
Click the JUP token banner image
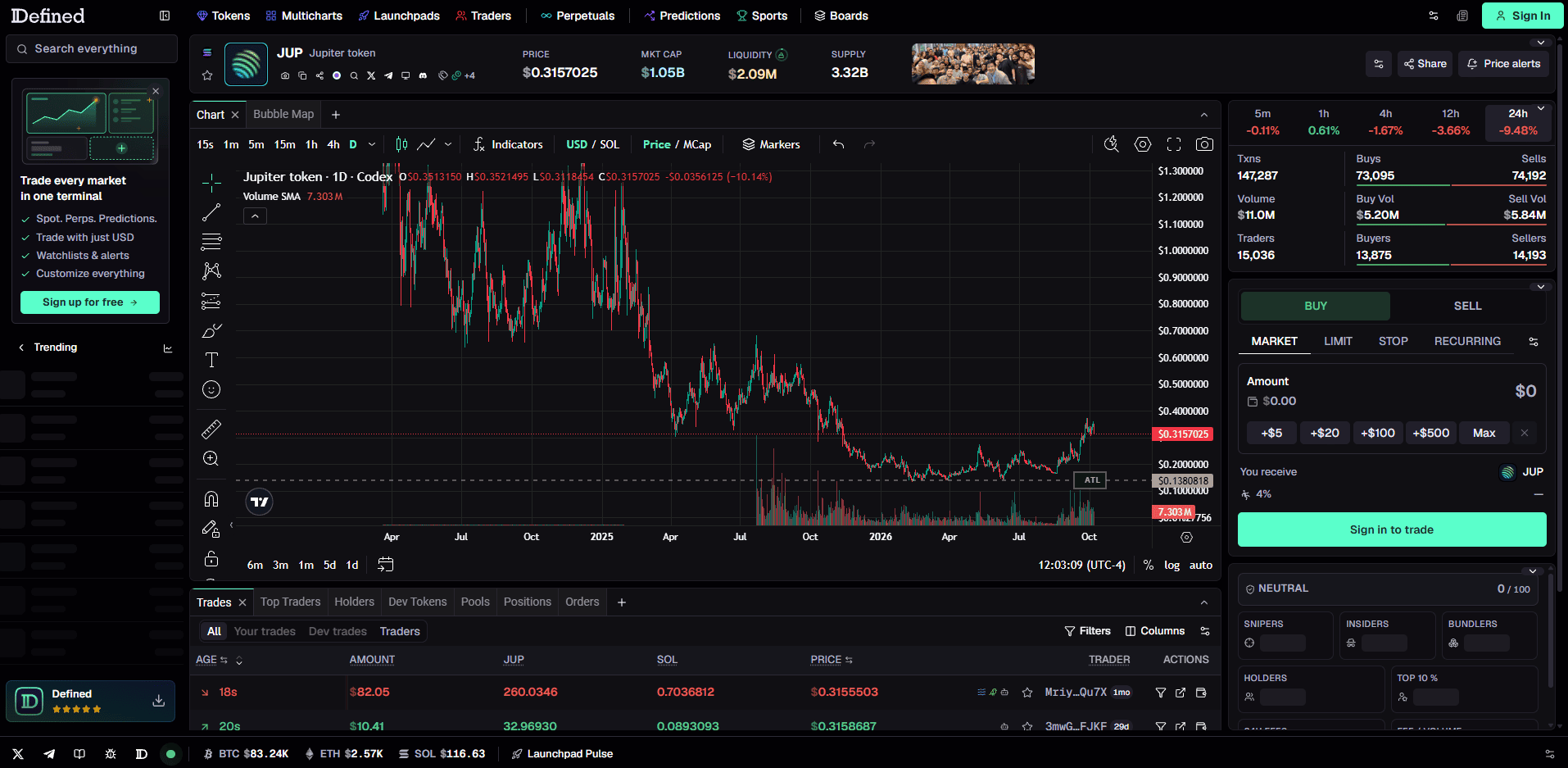pyautogui.click(x=973, y=64)
